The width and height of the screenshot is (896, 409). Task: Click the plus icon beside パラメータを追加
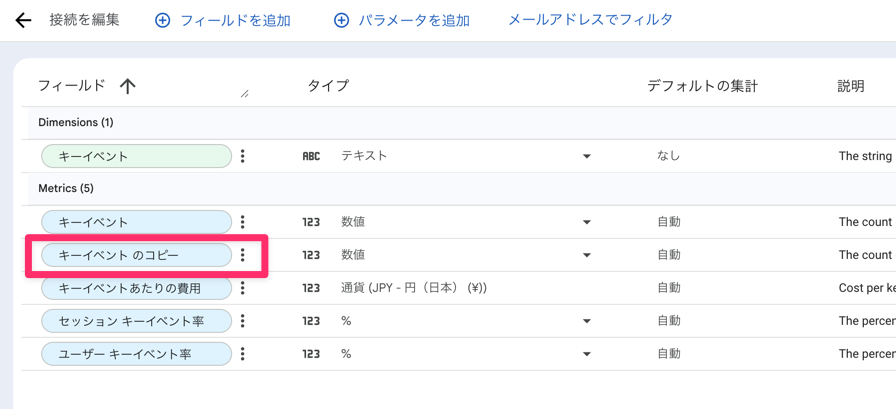(341, 21)
